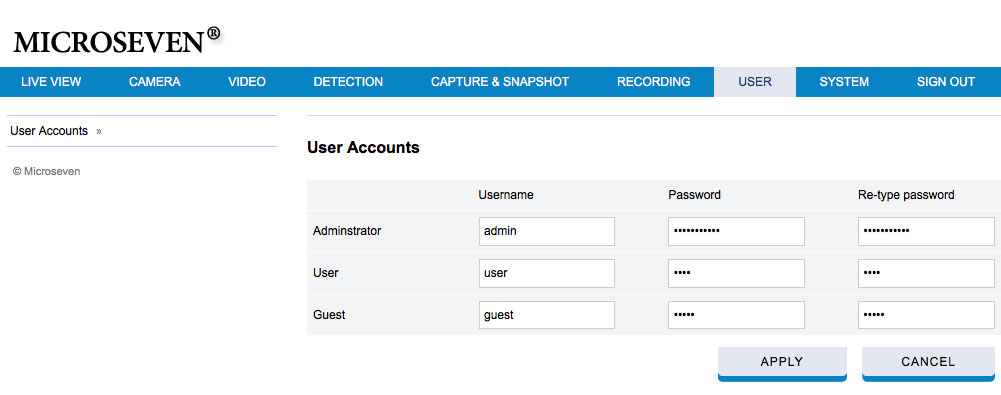Click the Administrator username field
This screenshot has width=1001, height=395.
(x=547, y=231)
